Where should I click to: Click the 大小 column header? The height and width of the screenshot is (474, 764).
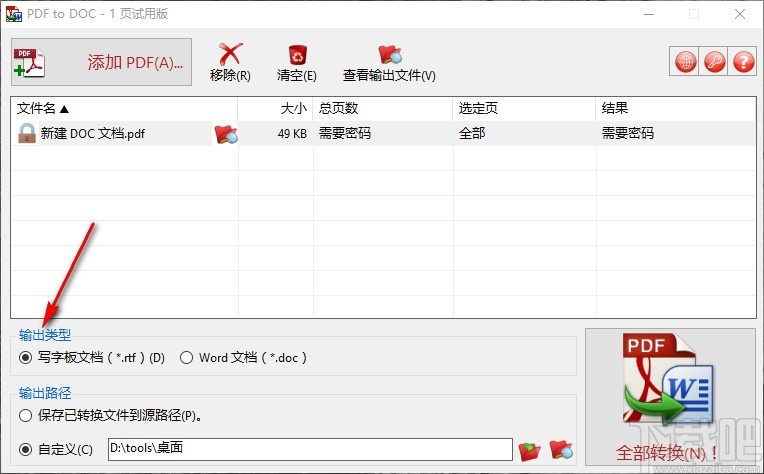(x=275, y=108)
